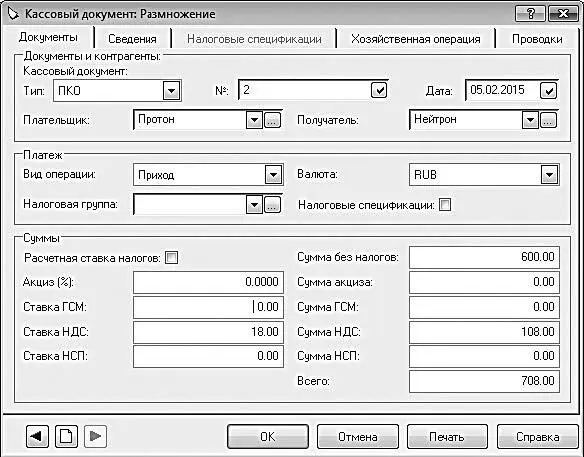Expand the Плательщик Протон dropdown arrow
Image resolution: width=584 pixels, height=457 pixels.
(x=254, y=120)
